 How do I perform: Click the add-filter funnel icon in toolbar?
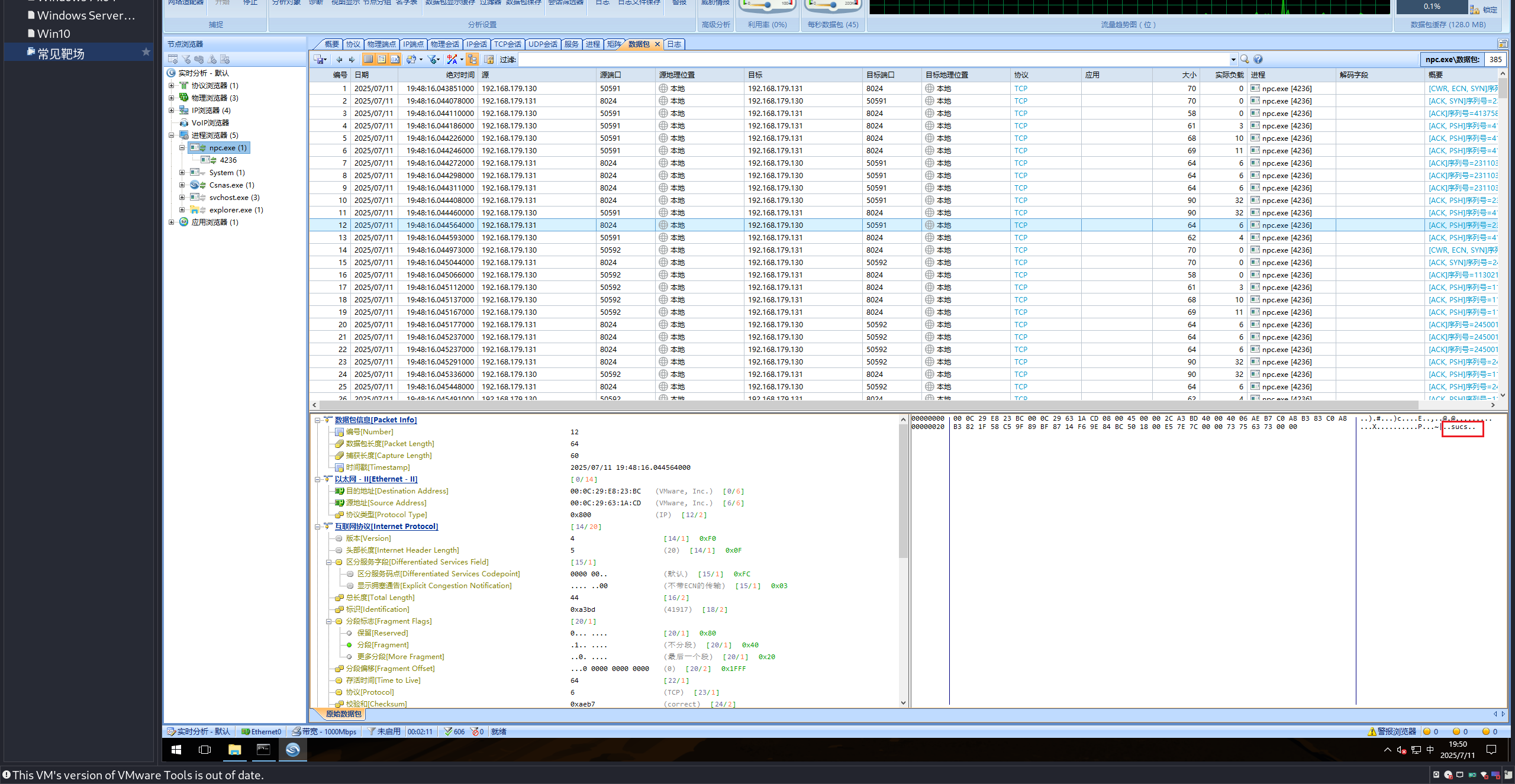[x=433, y=59]
